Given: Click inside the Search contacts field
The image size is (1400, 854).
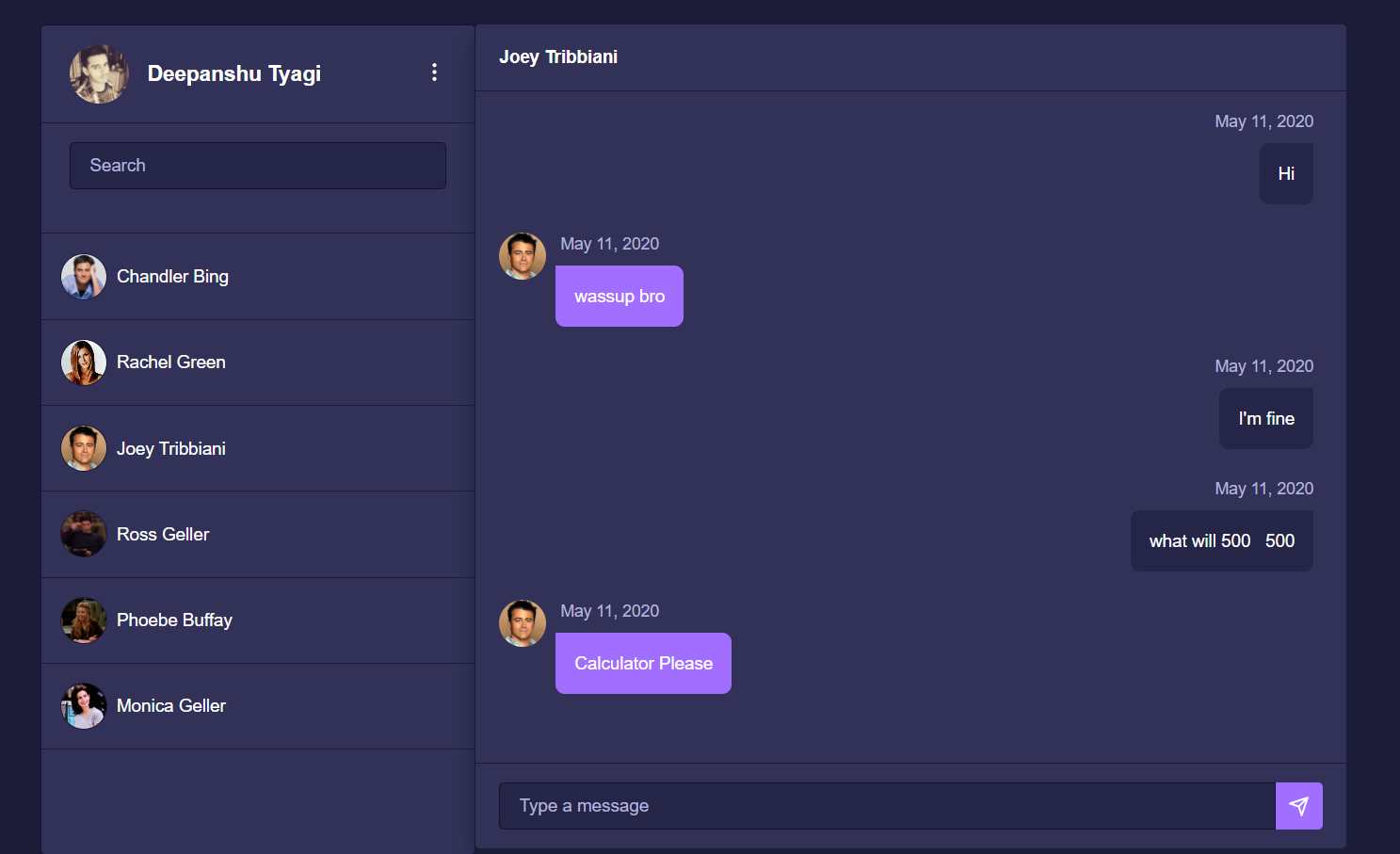Looking at the screenshot, I should tap(257, 165).
